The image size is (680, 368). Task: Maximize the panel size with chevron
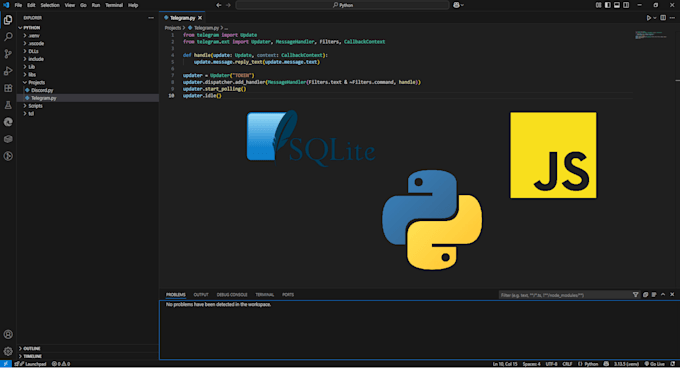663,295
